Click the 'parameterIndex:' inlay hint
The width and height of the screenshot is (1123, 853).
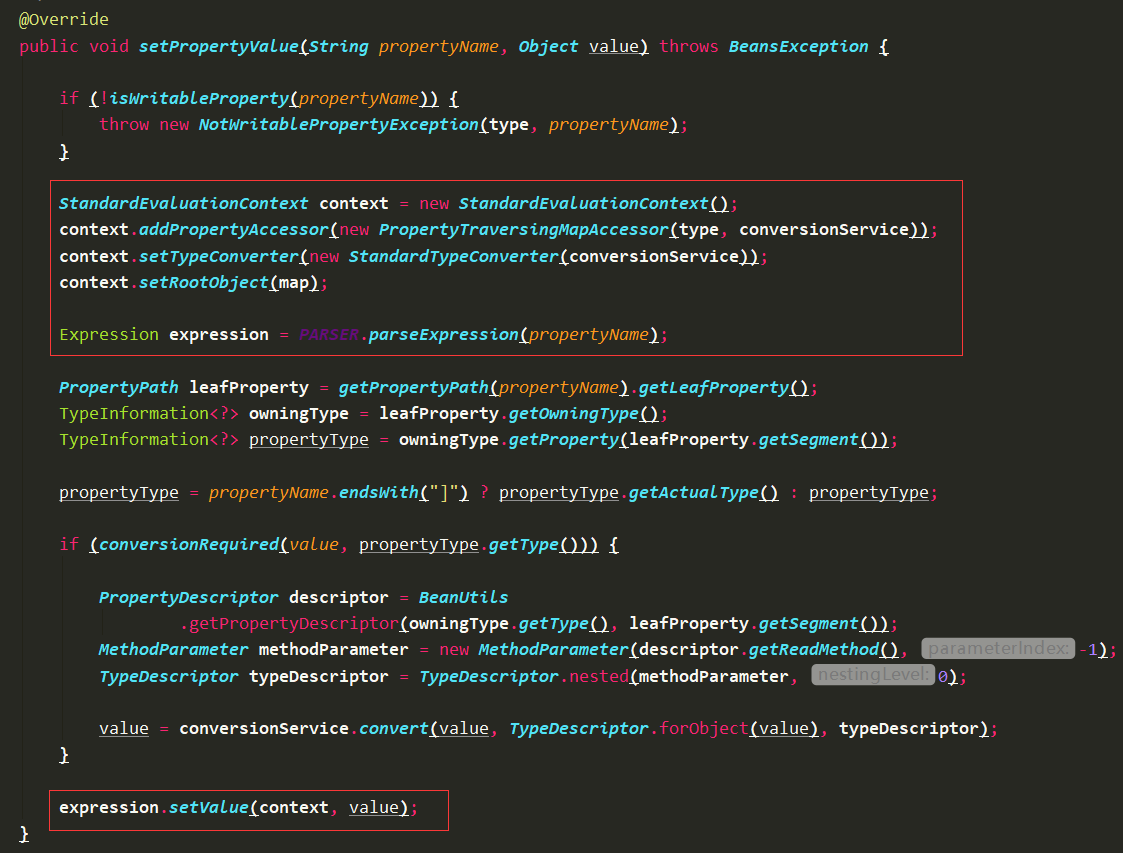click(998, 649)
